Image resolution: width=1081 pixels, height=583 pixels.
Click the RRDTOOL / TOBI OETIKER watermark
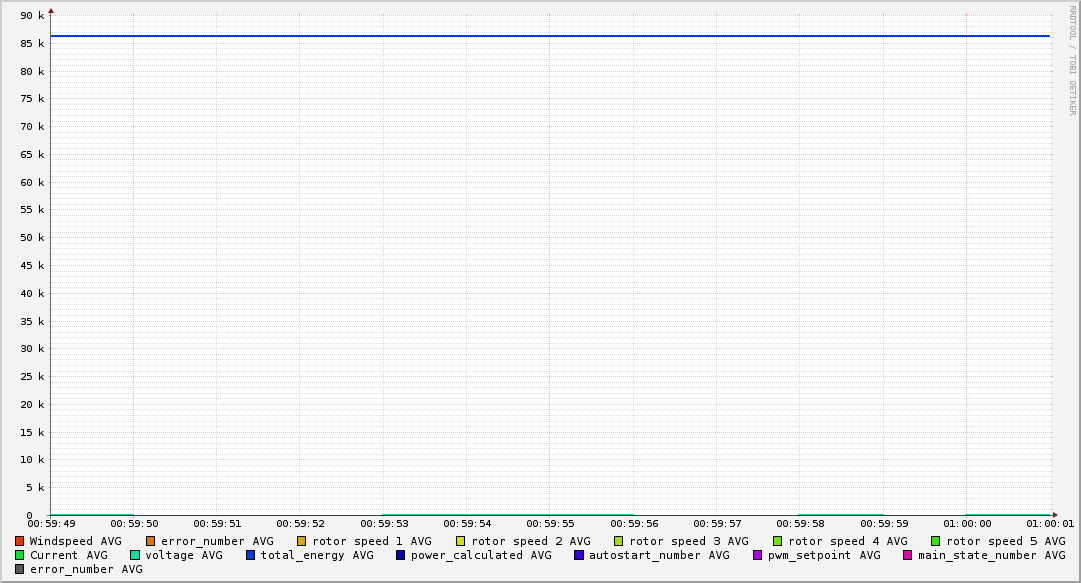[1072, 60]
